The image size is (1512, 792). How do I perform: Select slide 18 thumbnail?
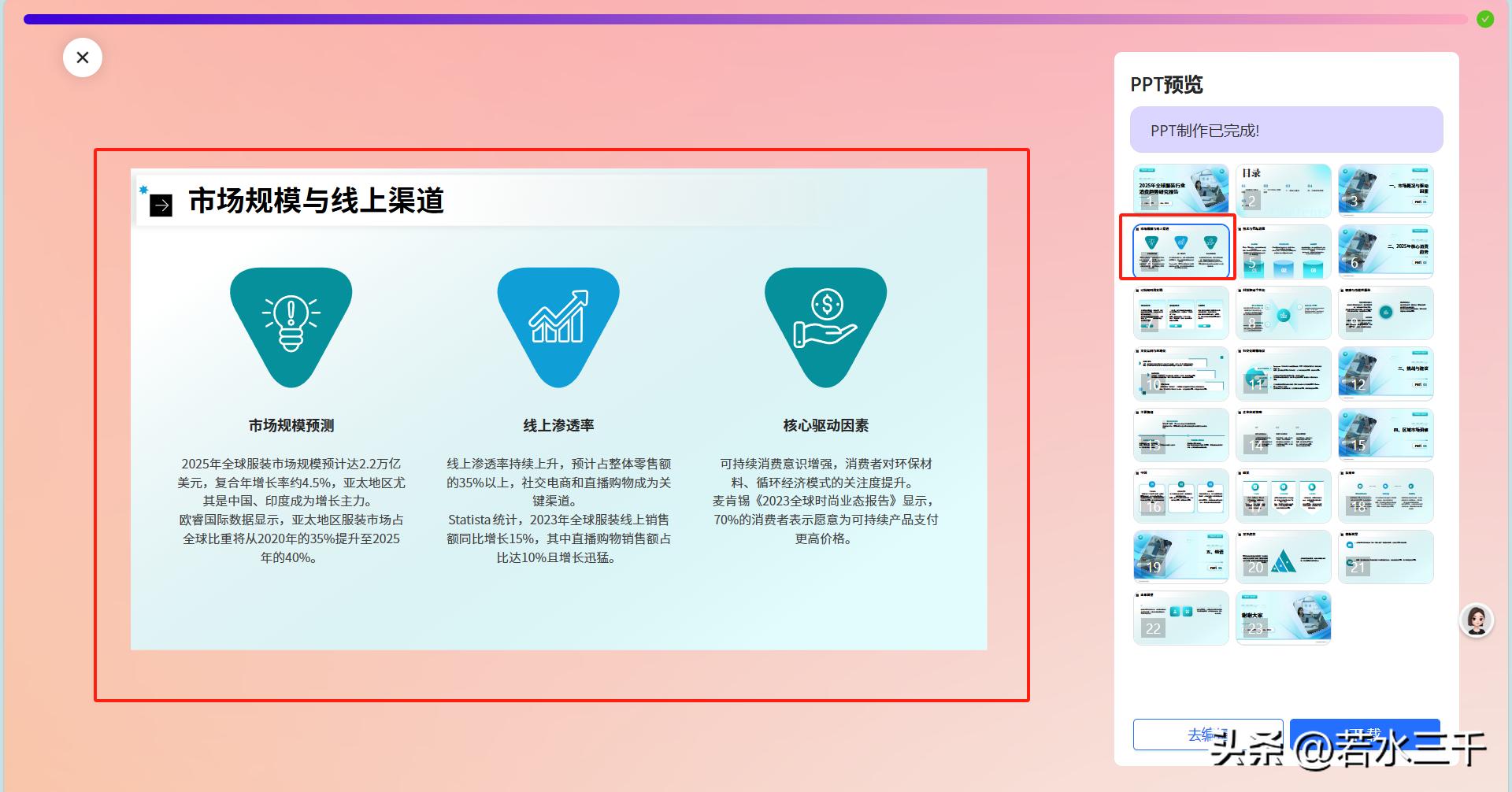1386,496
